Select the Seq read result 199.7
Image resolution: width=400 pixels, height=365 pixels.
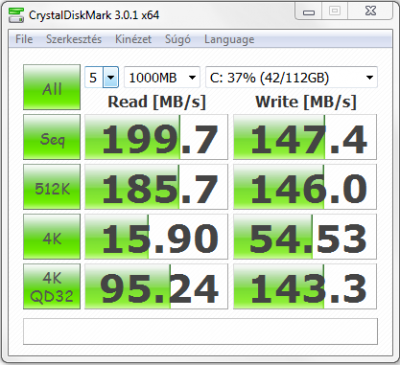pyautogui.click(x=156, y=137)
